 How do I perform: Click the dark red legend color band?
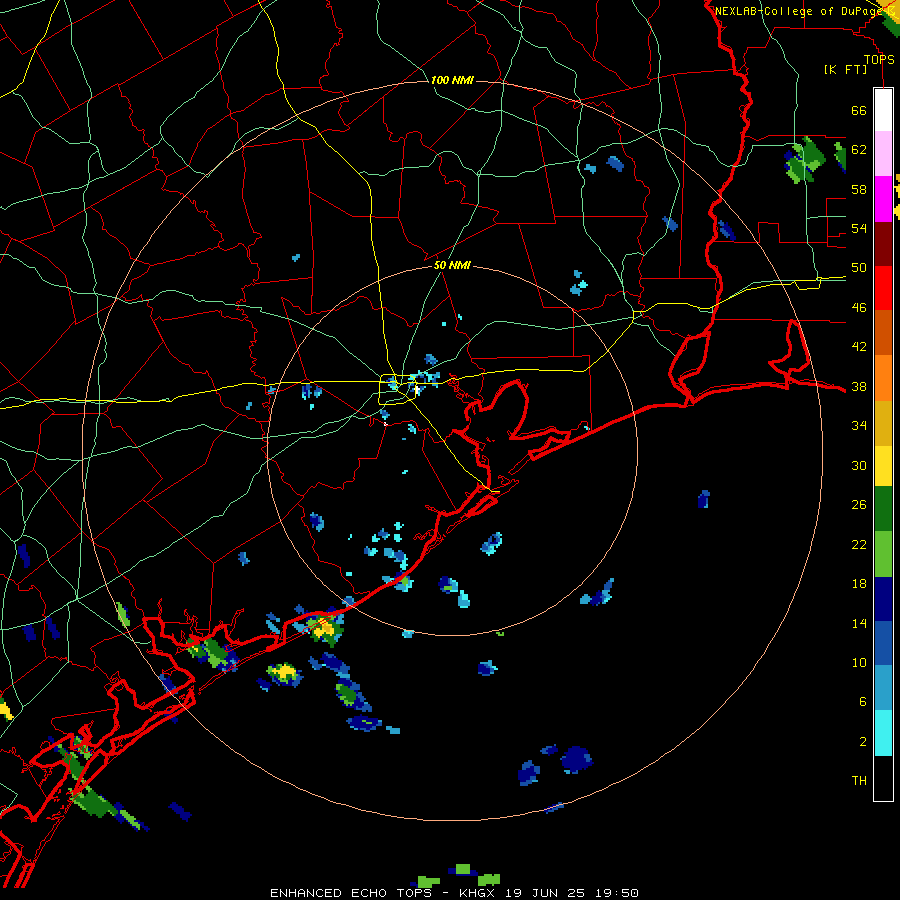pos(883,243)
